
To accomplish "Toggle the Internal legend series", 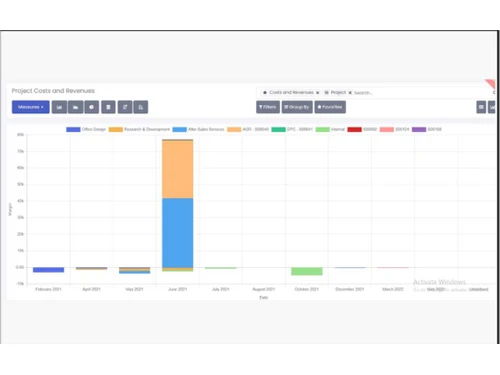I will pos(330,129).
